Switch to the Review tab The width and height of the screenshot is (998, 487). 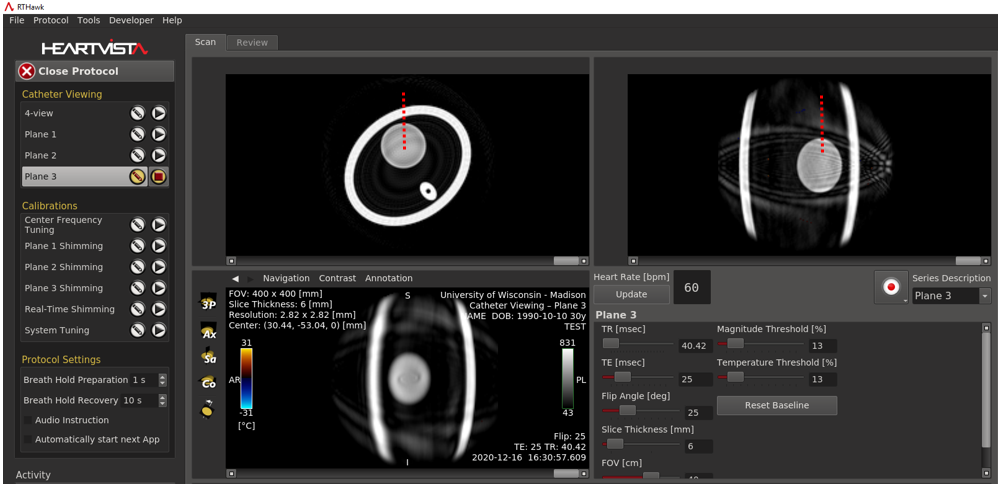click(252, 43)
